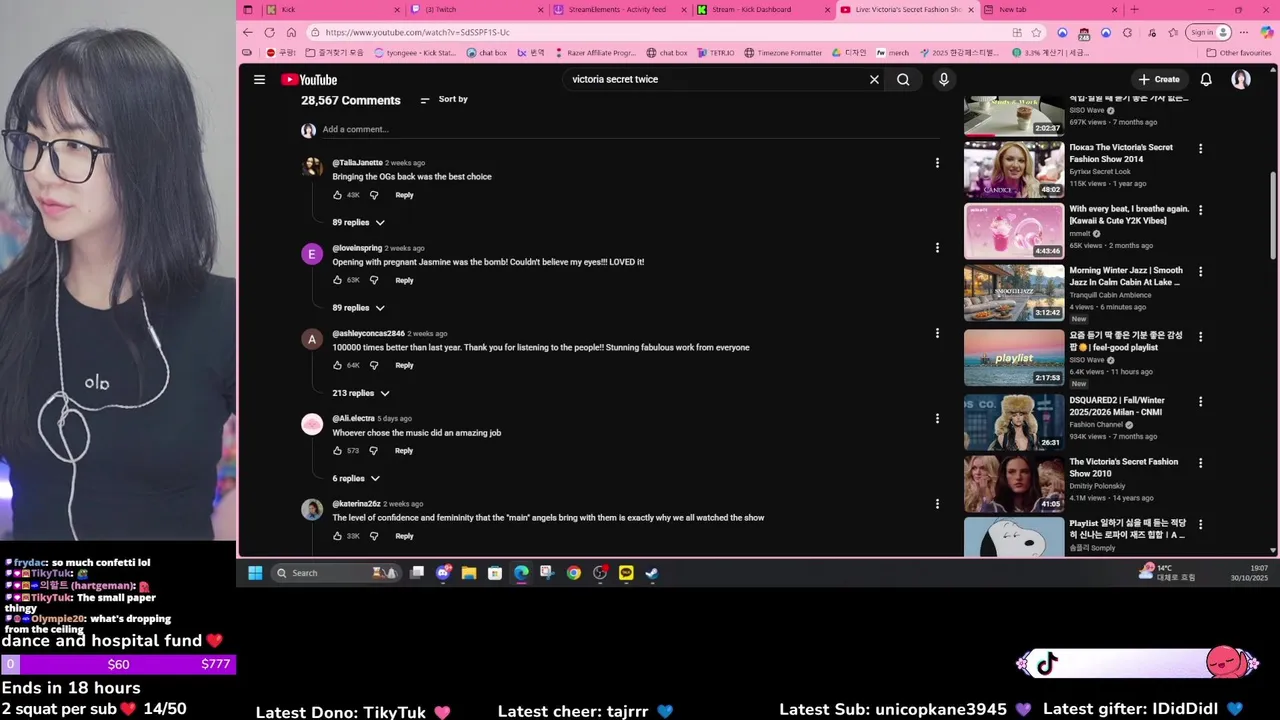This screenshot has width=1280, height=720.
Task: Go back with the browser back arrow
Action: coord(248,32)
